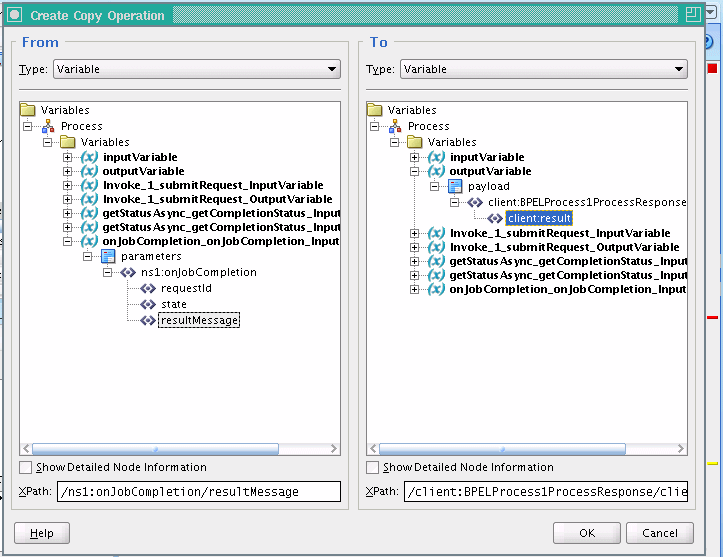Click the inputVariable icon in the To tree
Image resolution: width=723 pixels, height=557 pixels.
click(436, 157)
